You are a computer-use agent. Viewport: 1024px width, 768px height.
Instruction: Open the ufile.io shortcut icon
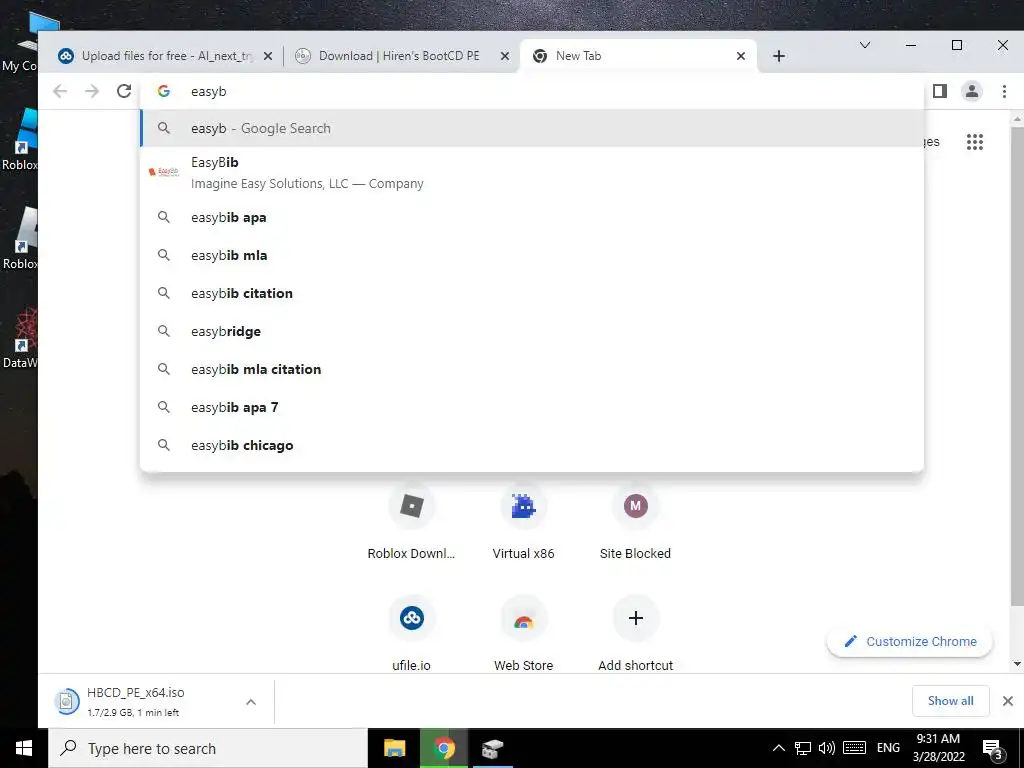point(411,618)
